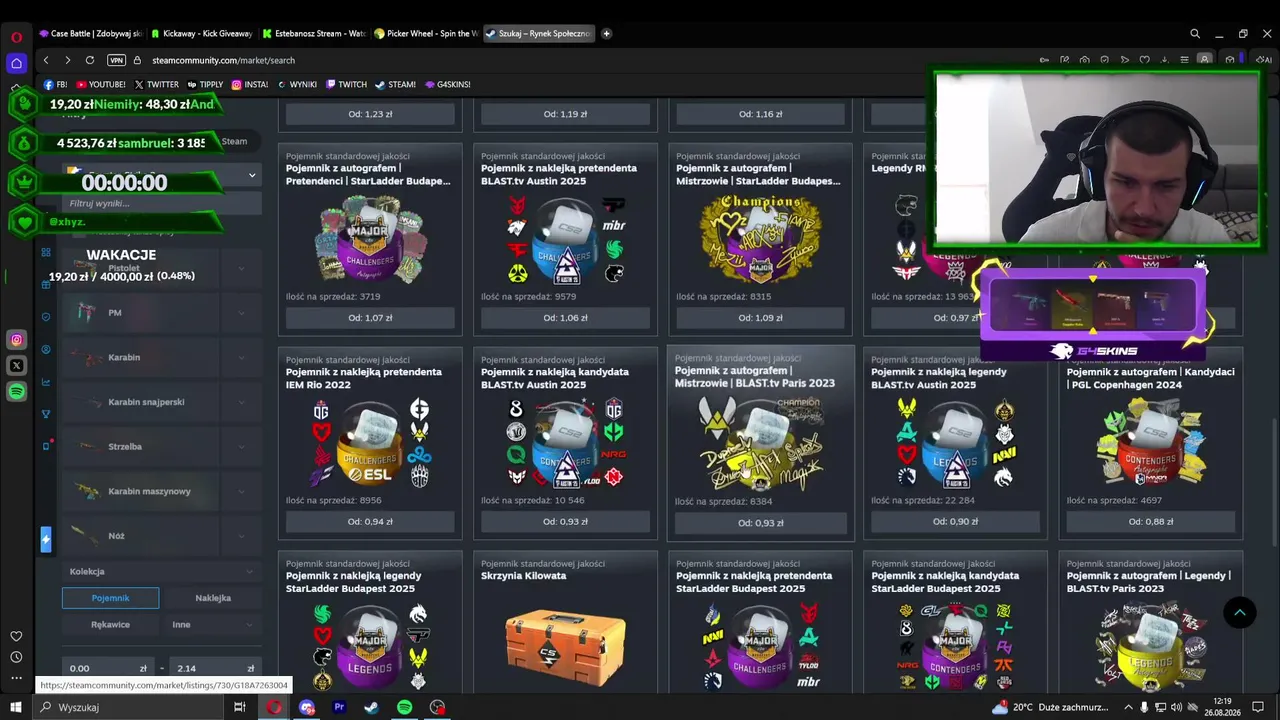
Task: Open the TIPPLY bookmark
Action: (x=205, y=84)
